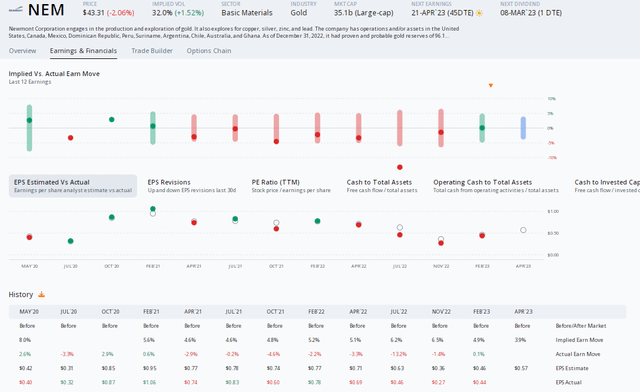The height and width of the screenshot is (392, 640).
Task: Click the orange triangle marker above the chart
Action: point(491,85)
